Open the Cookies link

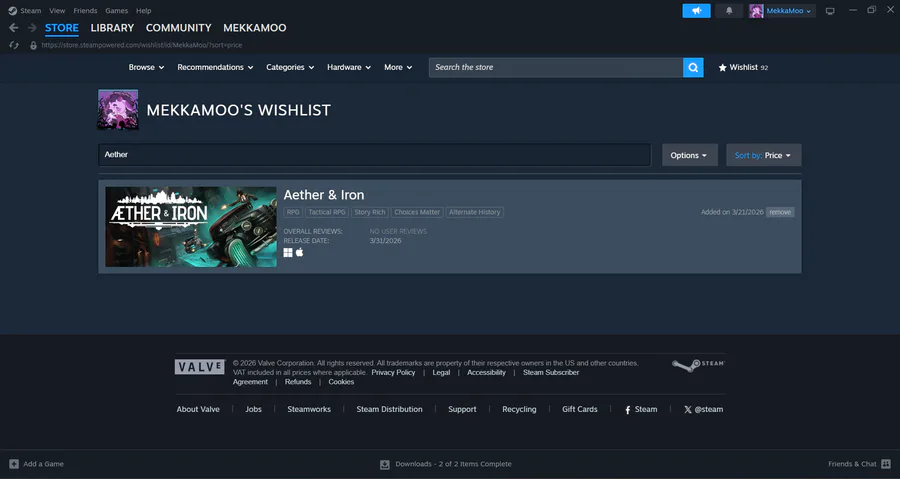pyautogui.click(x=341, y=382)
